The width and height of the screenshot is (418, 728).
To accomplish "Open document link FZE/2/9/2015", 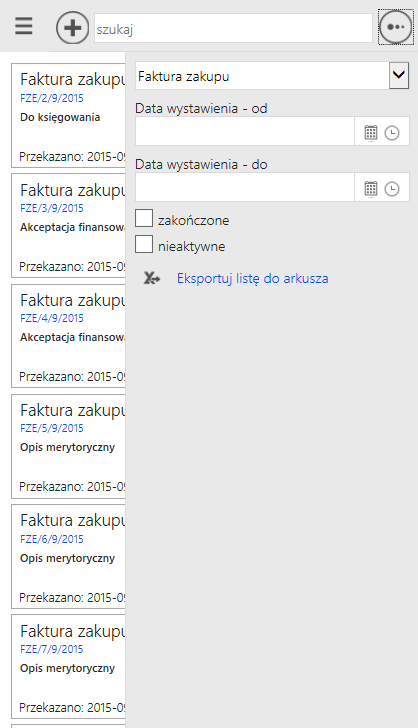I will [x=52, y=98].
